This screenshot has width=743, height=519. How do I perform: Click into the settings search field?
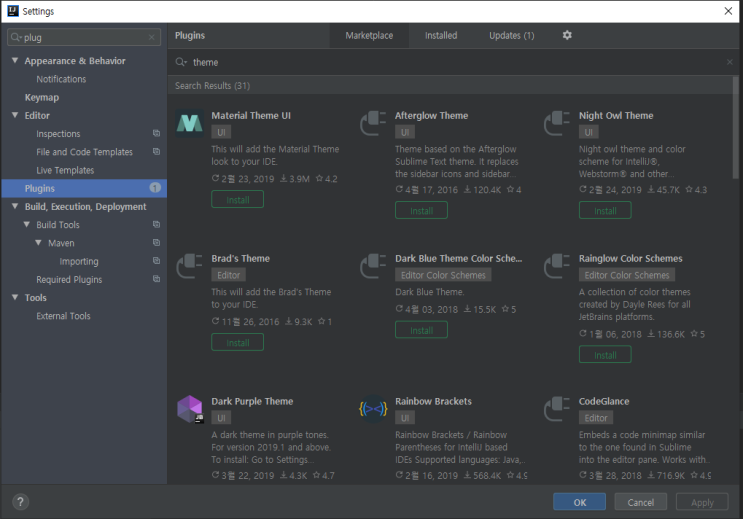(84, 37)
